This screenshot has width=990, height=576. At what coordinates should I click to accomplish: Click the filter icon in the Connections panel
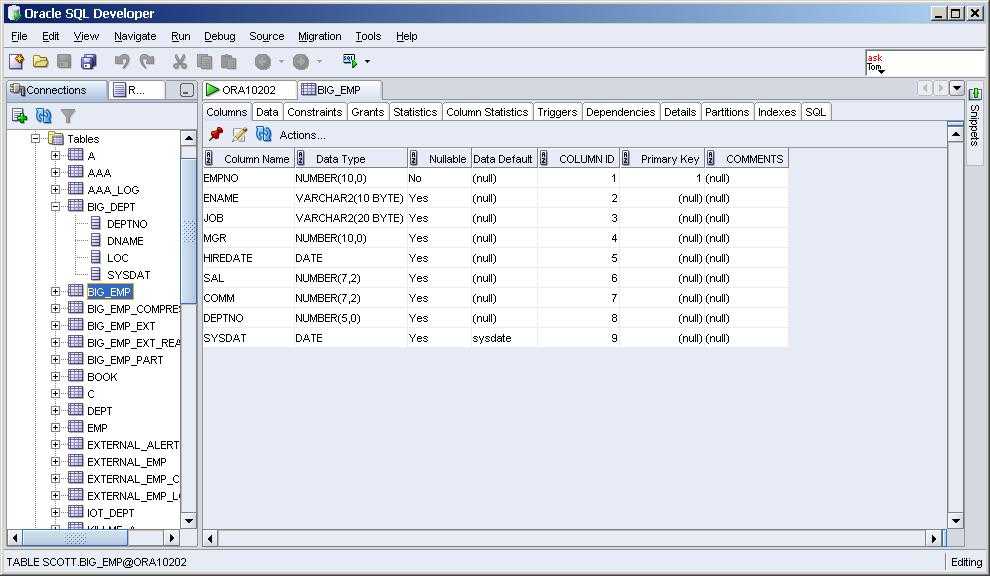pyautogui.click(x=67, y=116)
